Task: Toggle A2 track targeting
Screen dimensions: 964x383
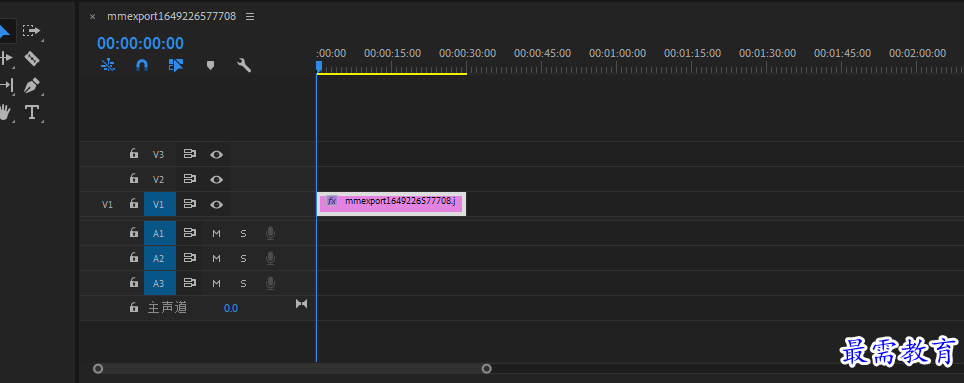Action: point(160,258)
